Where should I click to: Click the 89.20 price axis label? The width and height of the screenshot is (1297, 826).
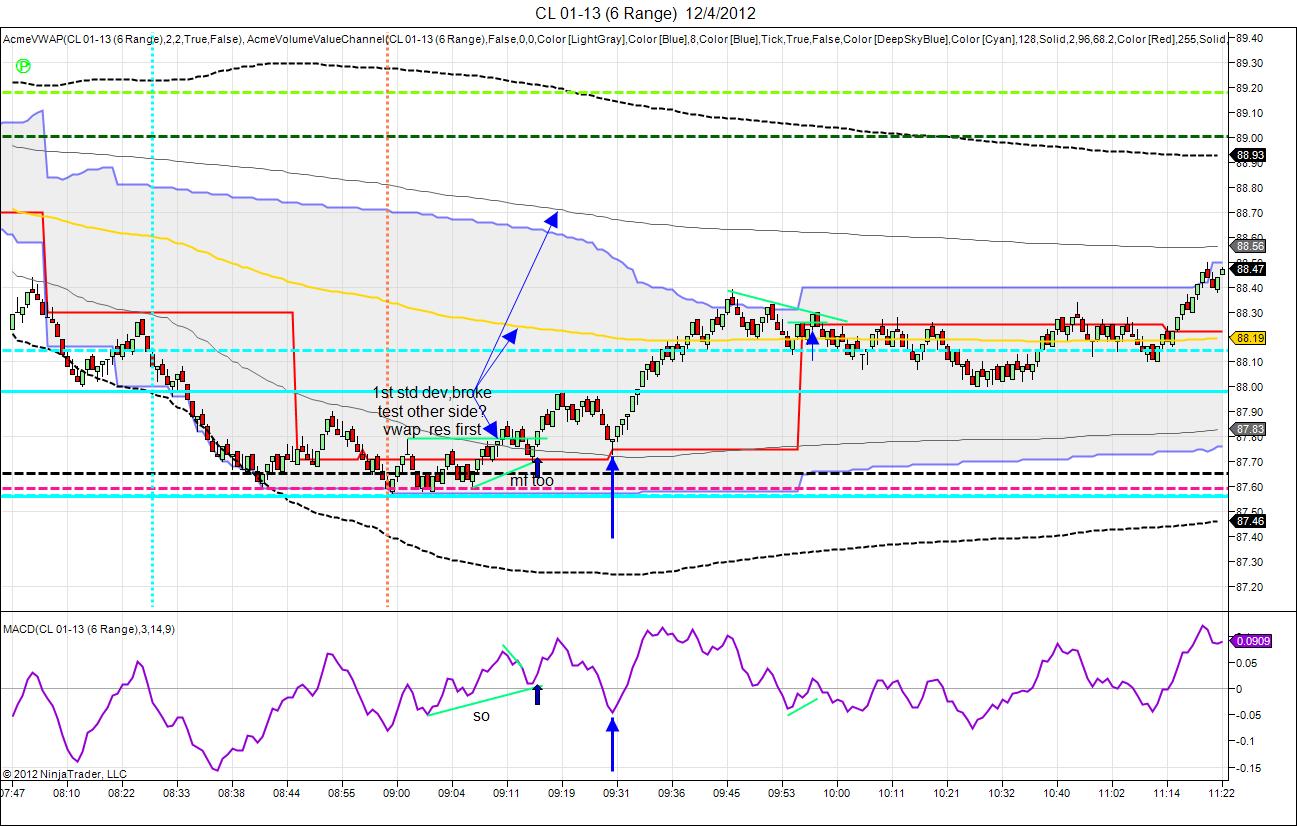coord(1250,88)
